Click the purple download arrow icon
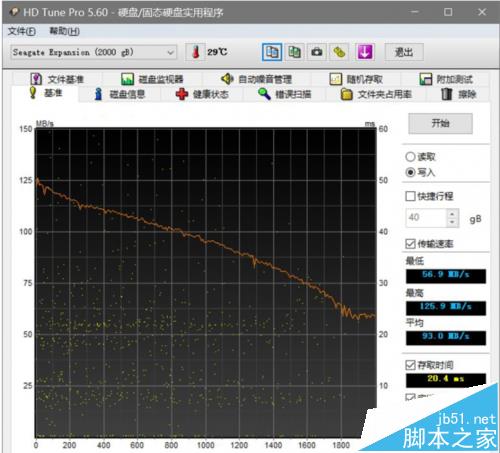 (365, 52)
